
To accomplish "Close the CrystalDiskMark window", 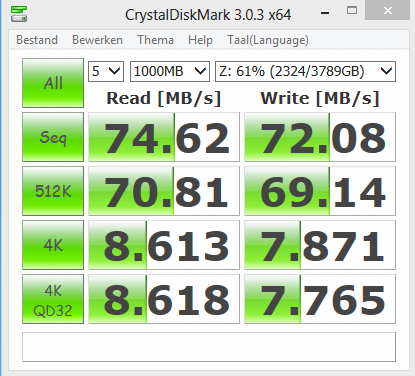I will (x=387, y=11).
